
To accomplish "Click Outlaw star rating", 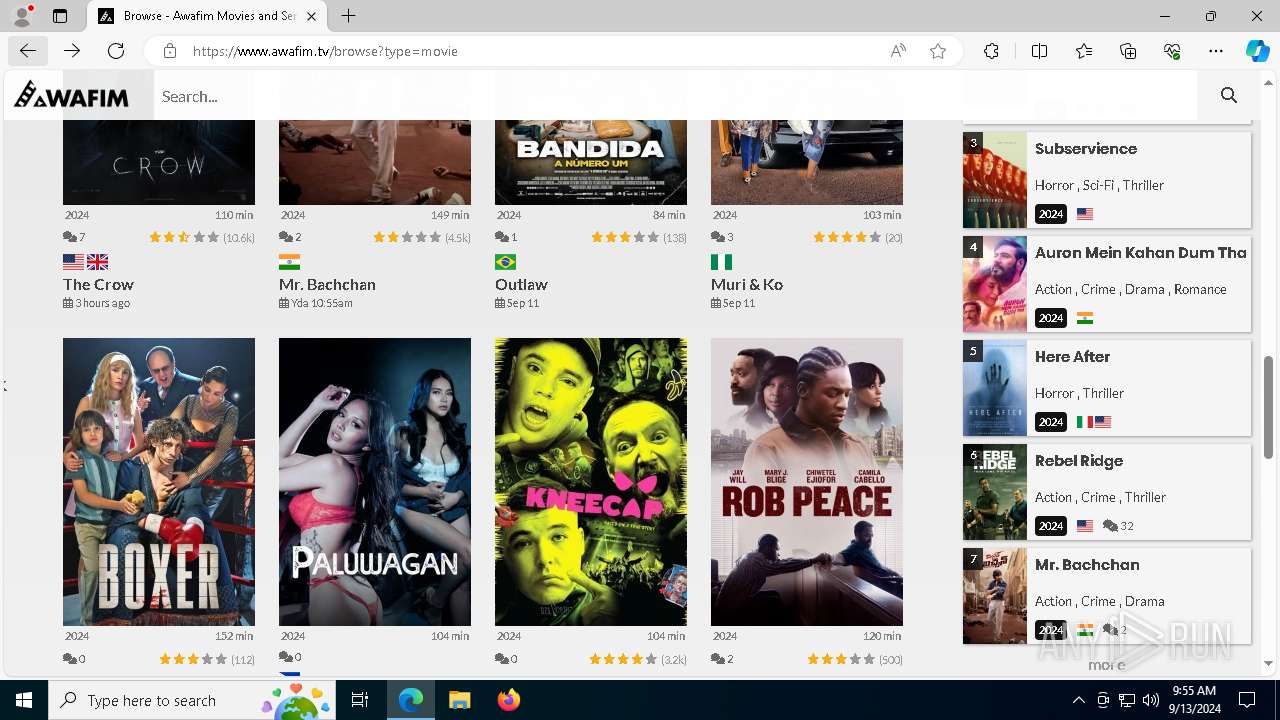I will 625,237.
